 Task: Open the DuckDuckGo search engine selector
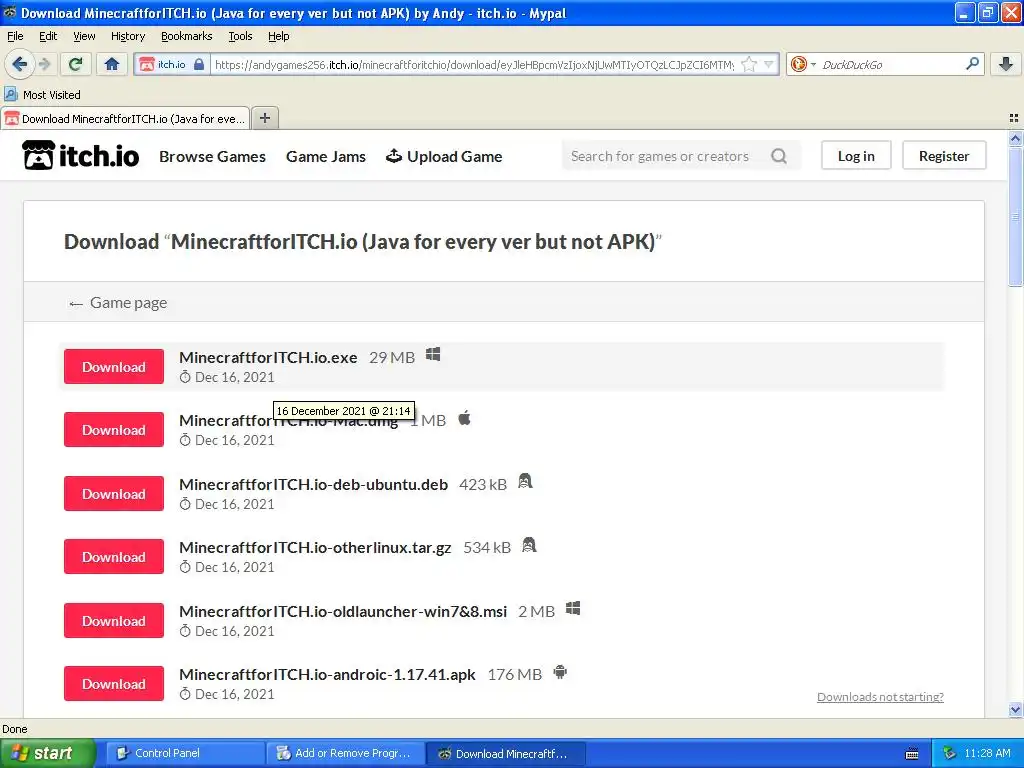click(803, 64)
